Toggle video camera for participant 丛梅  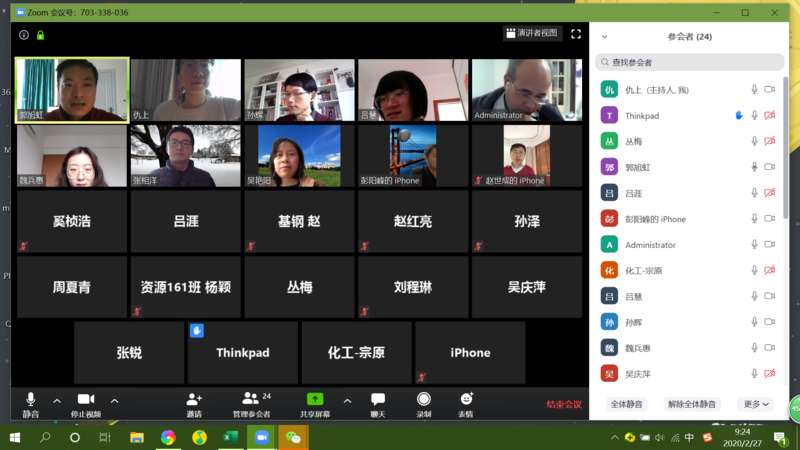769,142
